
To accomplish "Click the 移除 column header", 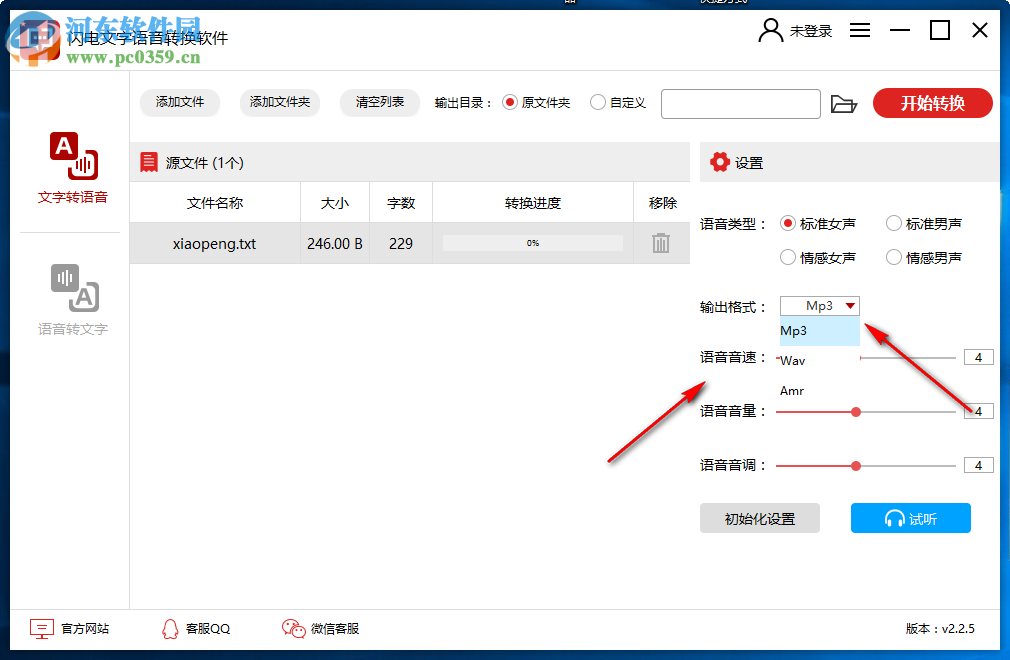I will click(662, 203).
